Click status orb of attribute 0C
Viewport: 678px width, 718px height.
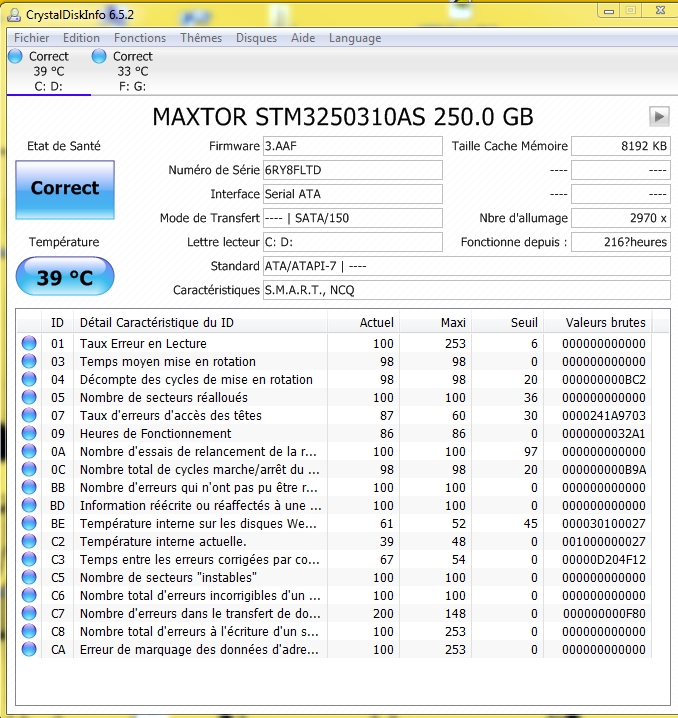click(x=29, y=469)
